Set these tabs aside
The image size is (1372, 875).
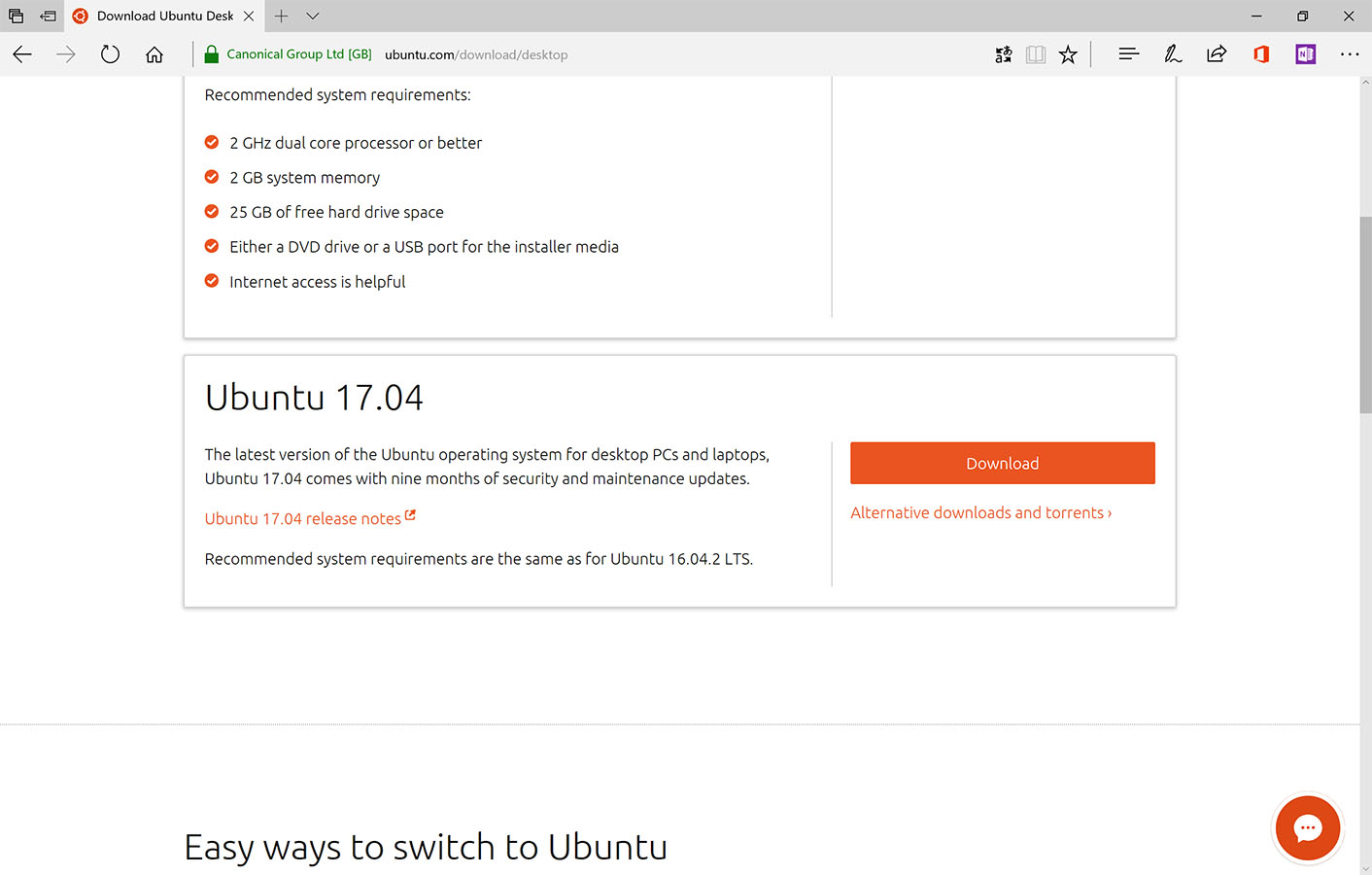[x=48, y=16]
